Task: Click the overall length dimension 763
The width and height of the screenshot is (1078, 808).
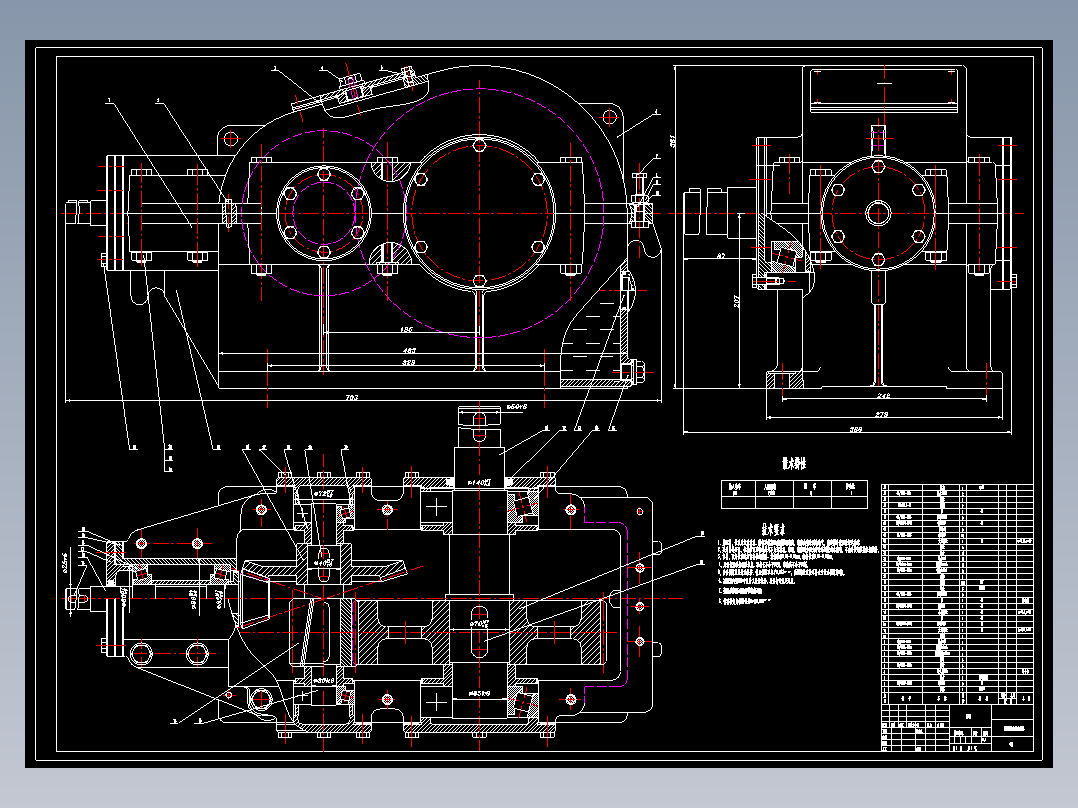Action: [351, 397]
